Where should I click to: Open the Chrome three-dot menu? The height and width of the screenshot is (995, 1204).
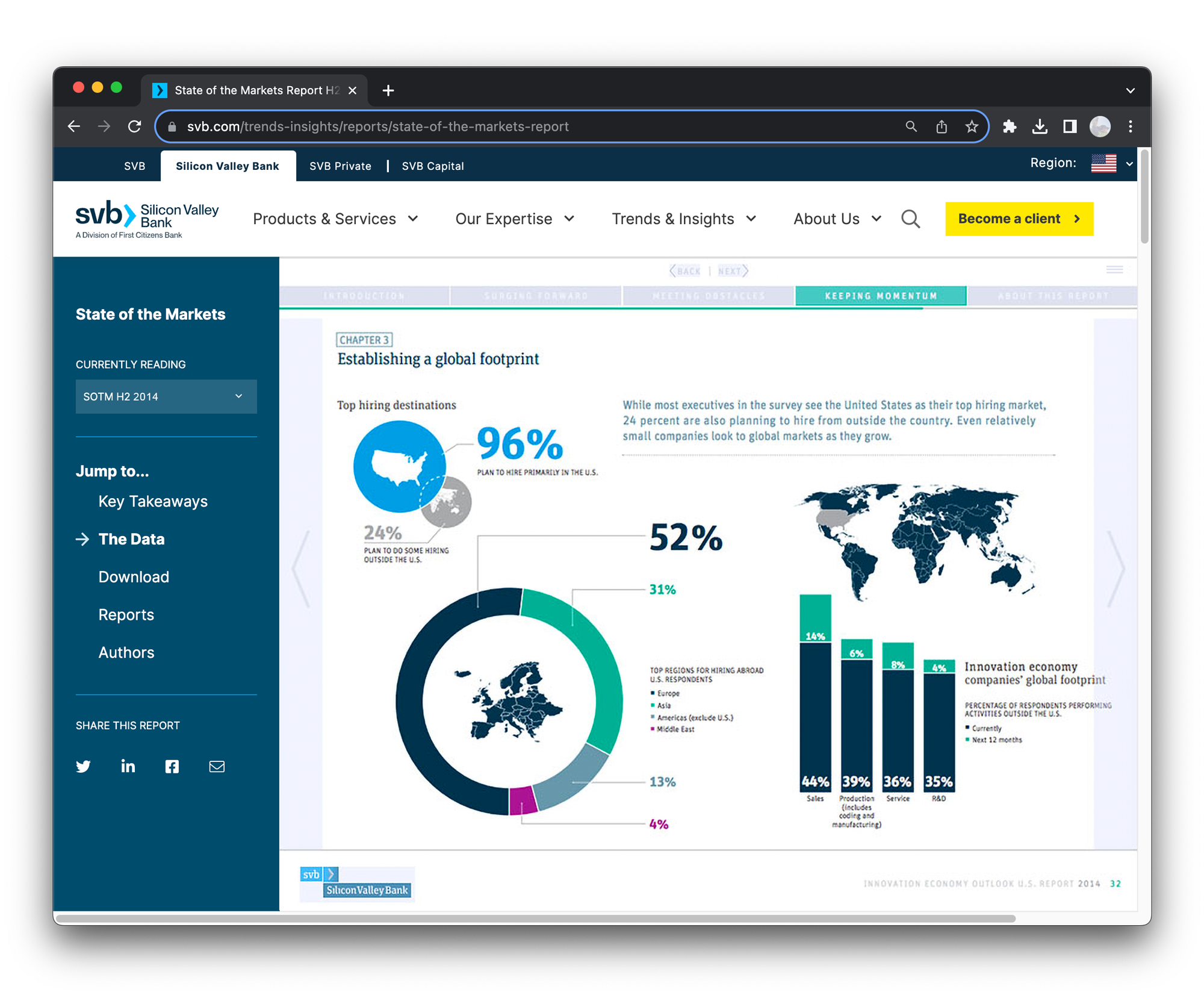tap(1131, 126)
